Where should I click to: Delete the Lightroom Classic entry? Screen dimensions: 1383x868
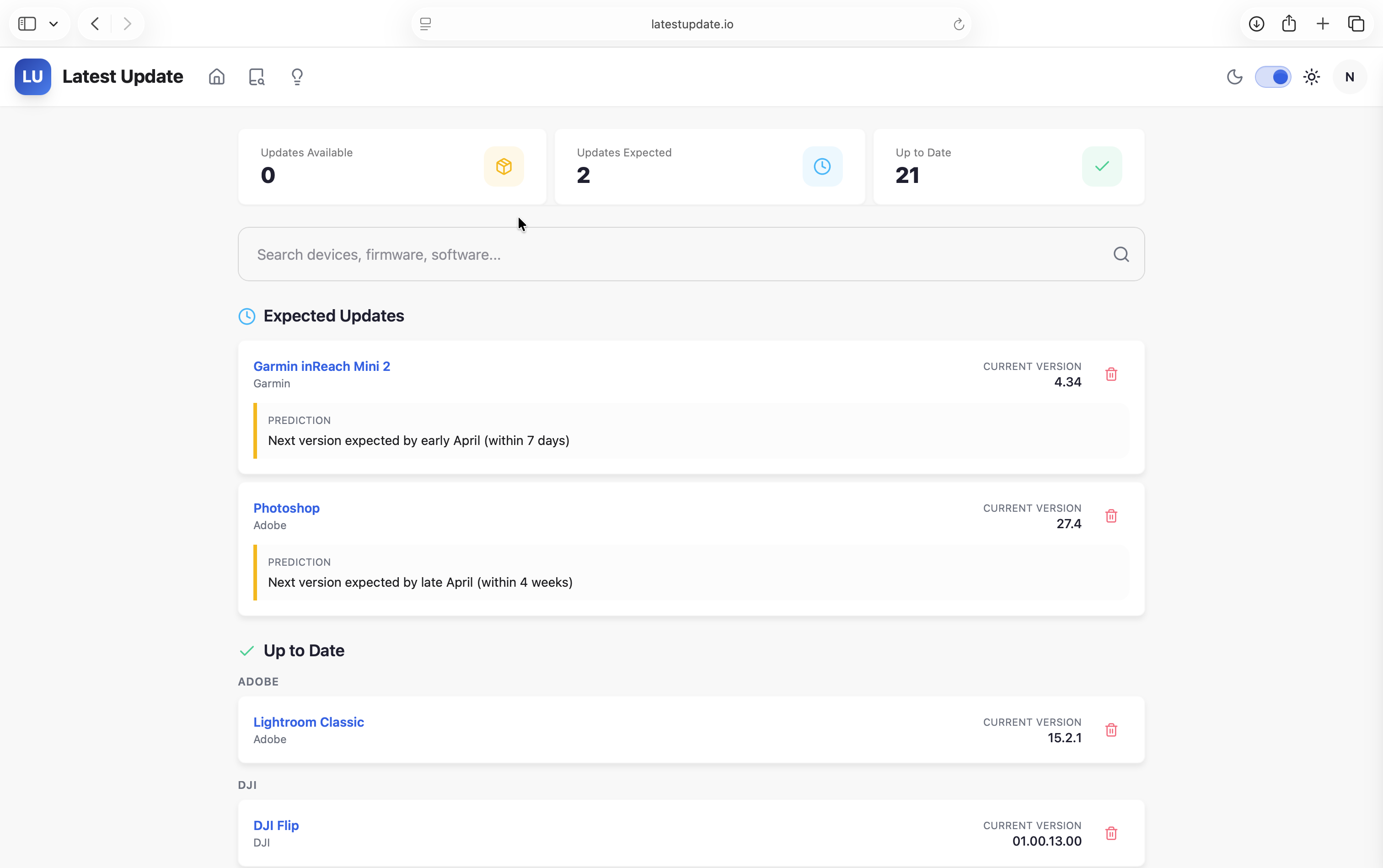(1111, 730)
